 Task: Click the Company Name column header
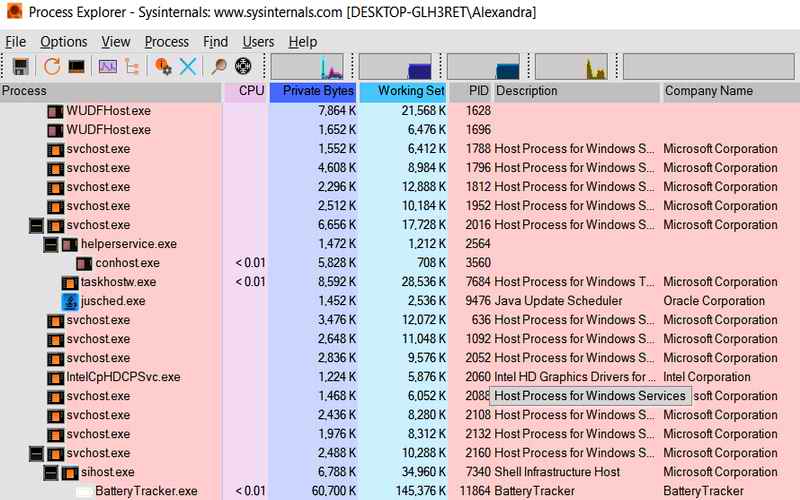tap(709, 91)
